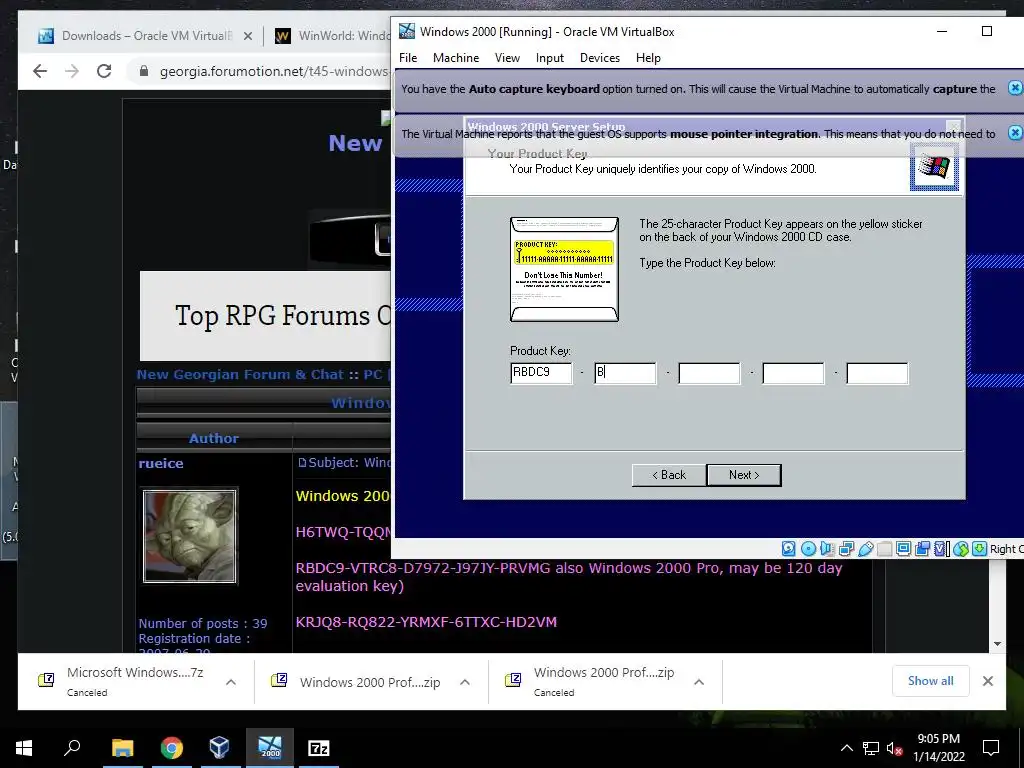This screenshot has height=768, width=1024.
Task: Click Windows 2000 VM icon in taskbar
Action: click(270, 748)
